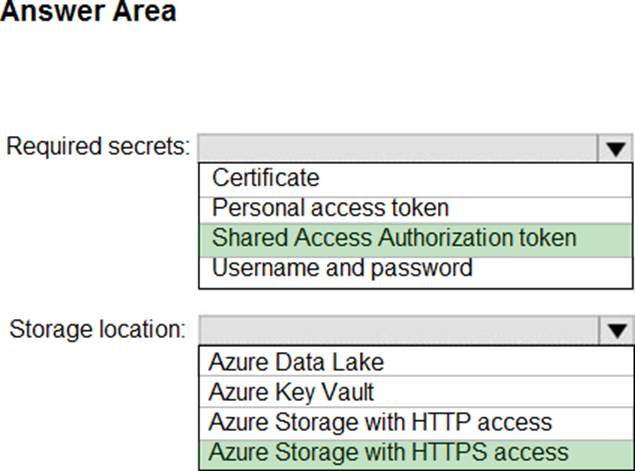Select the first Required secrets list entry
The image size is (635, 471).
266,178
